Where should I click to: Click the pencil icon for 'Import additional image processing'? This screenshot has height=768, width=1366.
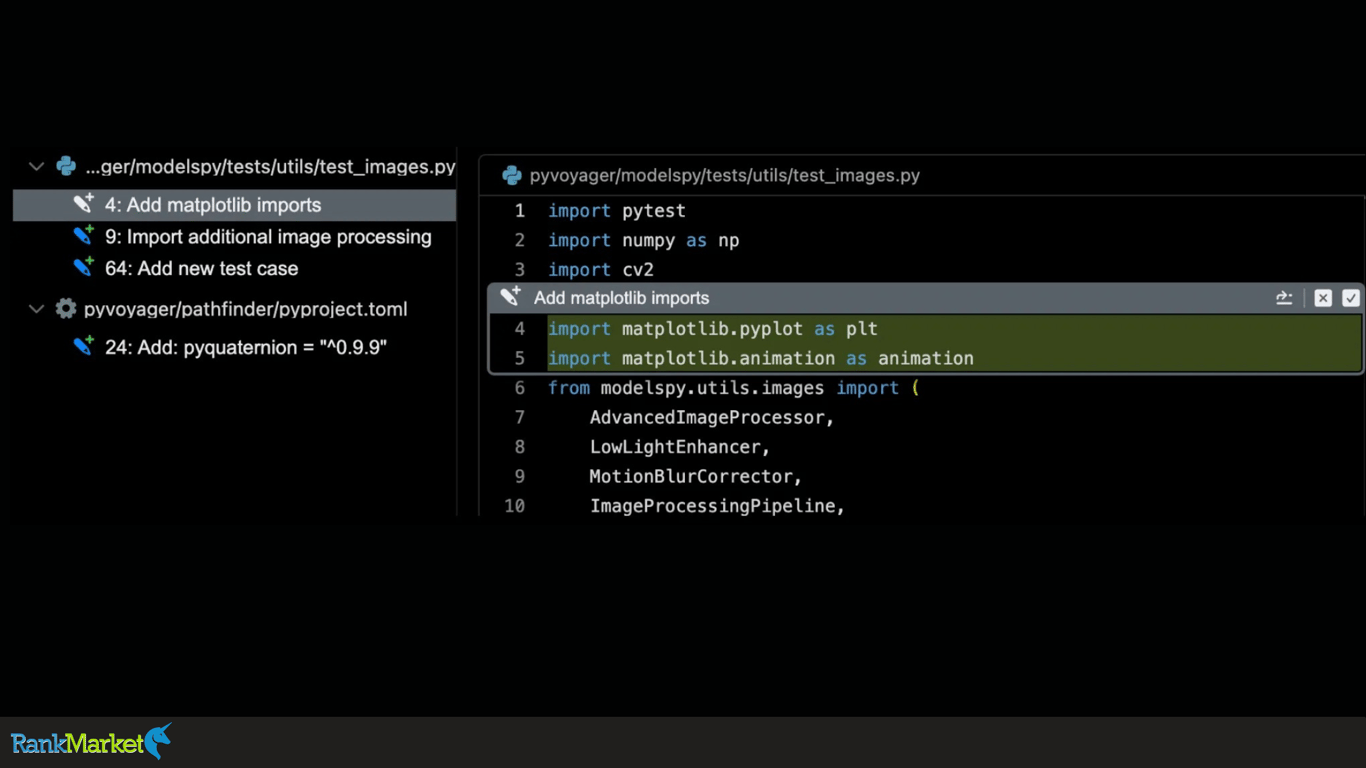(84, 237)
